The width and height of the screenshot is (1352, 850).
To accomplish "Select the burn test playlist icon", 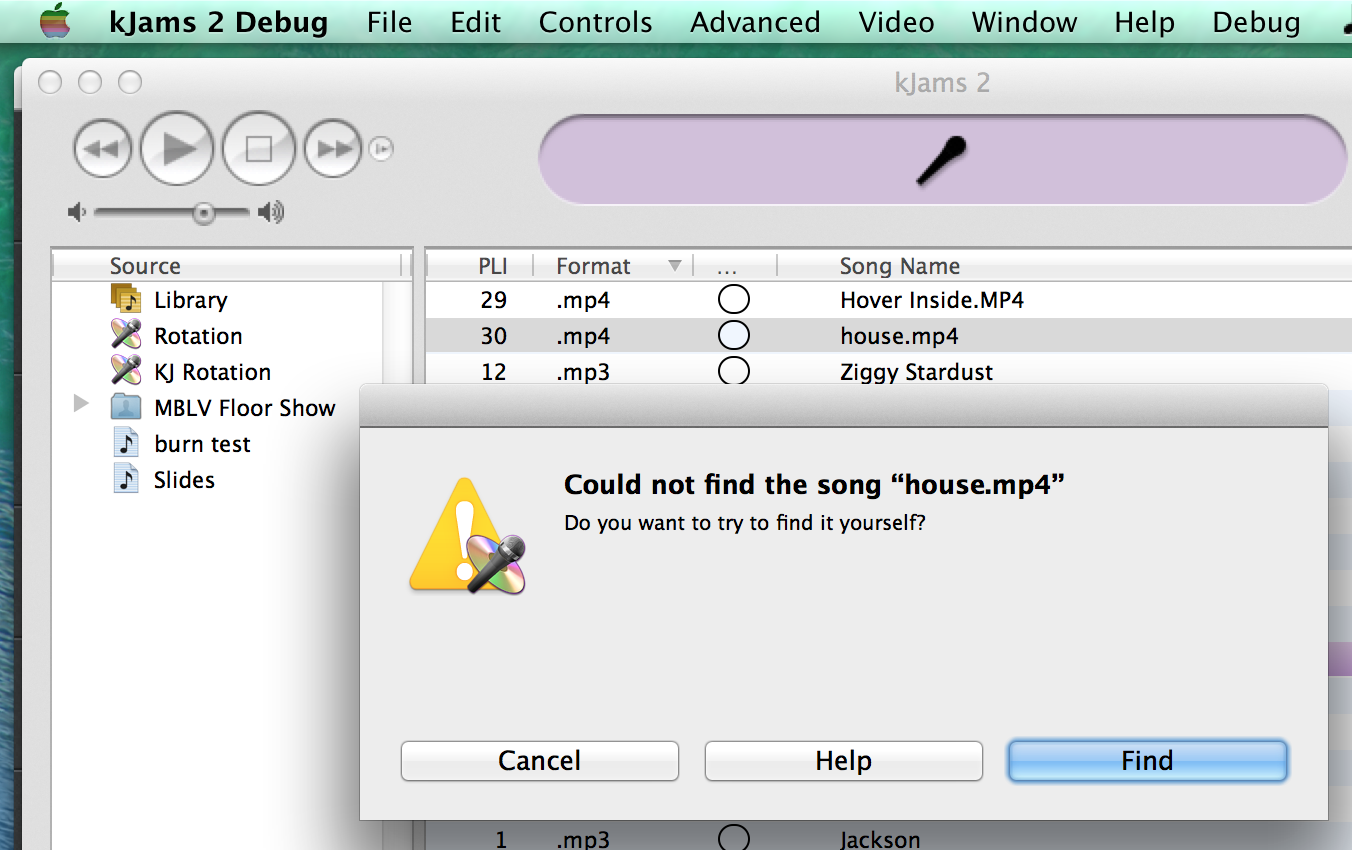I will (x=126, y=443).
